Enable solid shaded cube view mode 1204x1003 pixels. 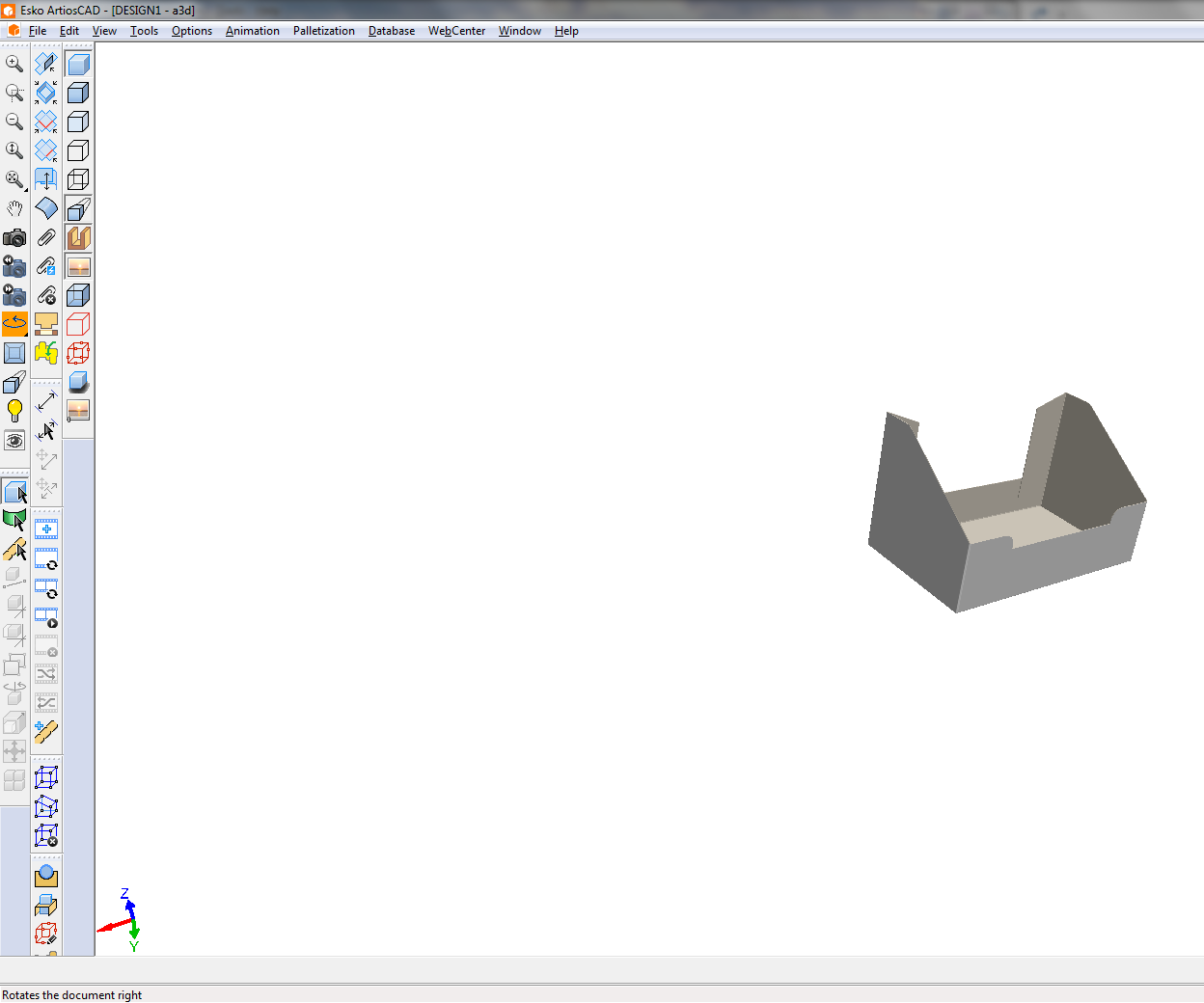click(x=79, y=64)
